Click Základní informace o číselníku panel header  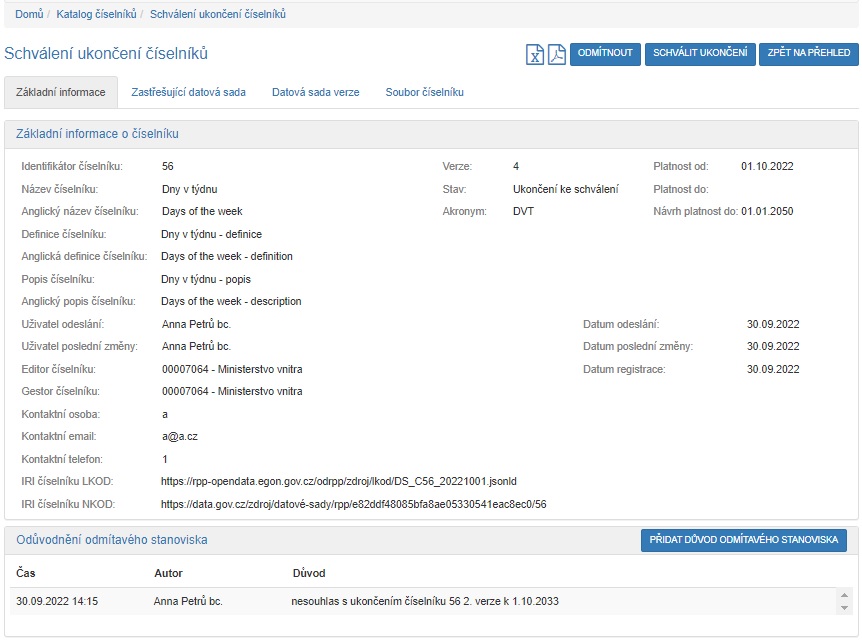pyautogui.click(x=97, y=133)
